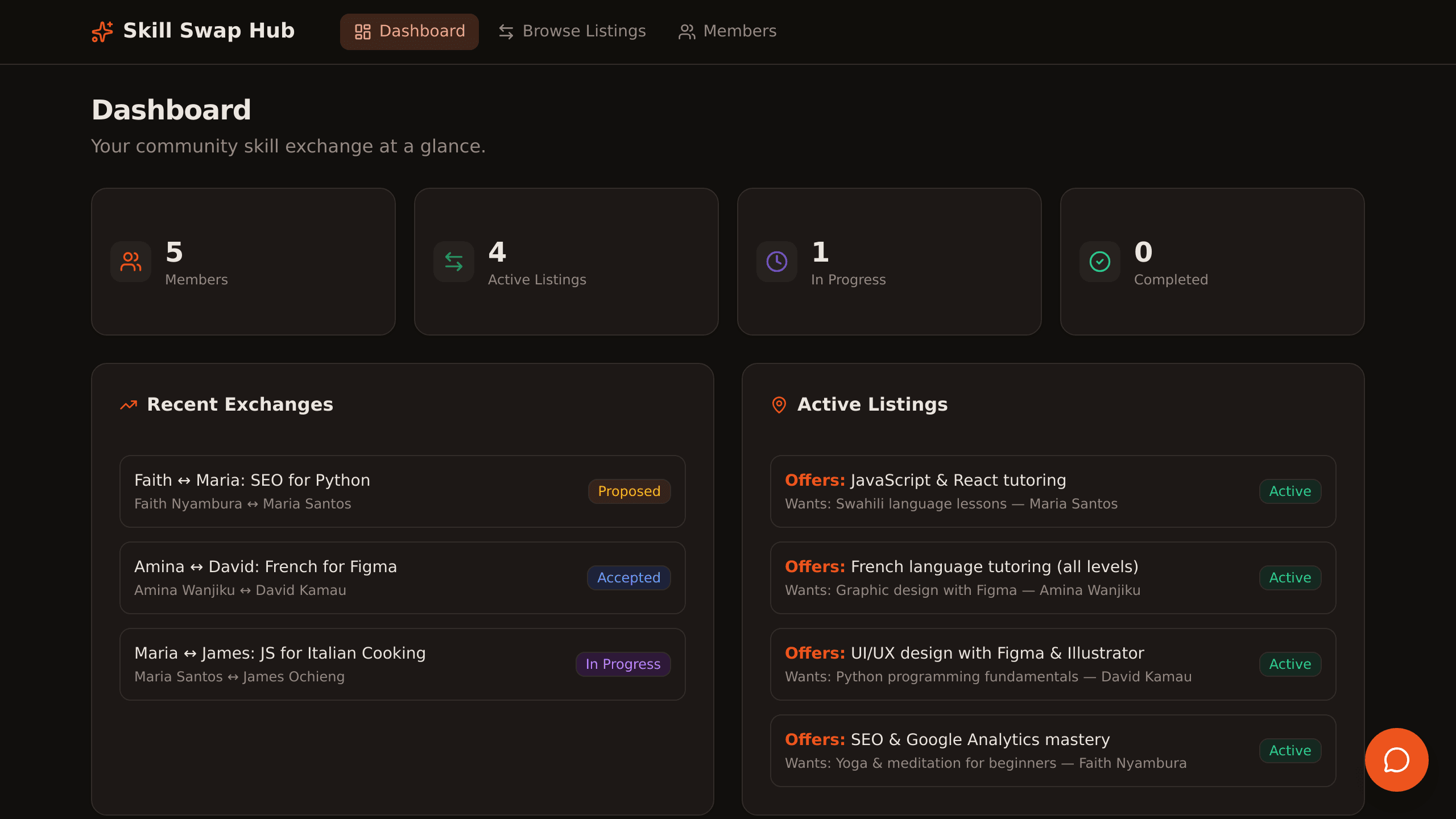This screenshot has width=1456, height=819.
Task: Open the chat bubble floating button
Action: coord(1397,760)
